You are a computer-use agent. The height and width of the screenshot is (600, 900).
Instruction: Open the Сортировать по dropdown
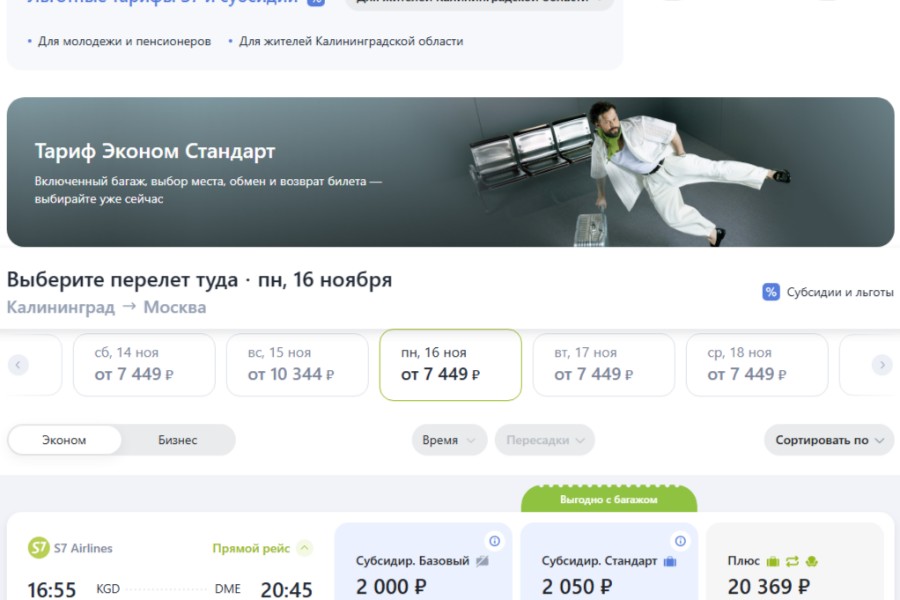click(x=829, y=440)
